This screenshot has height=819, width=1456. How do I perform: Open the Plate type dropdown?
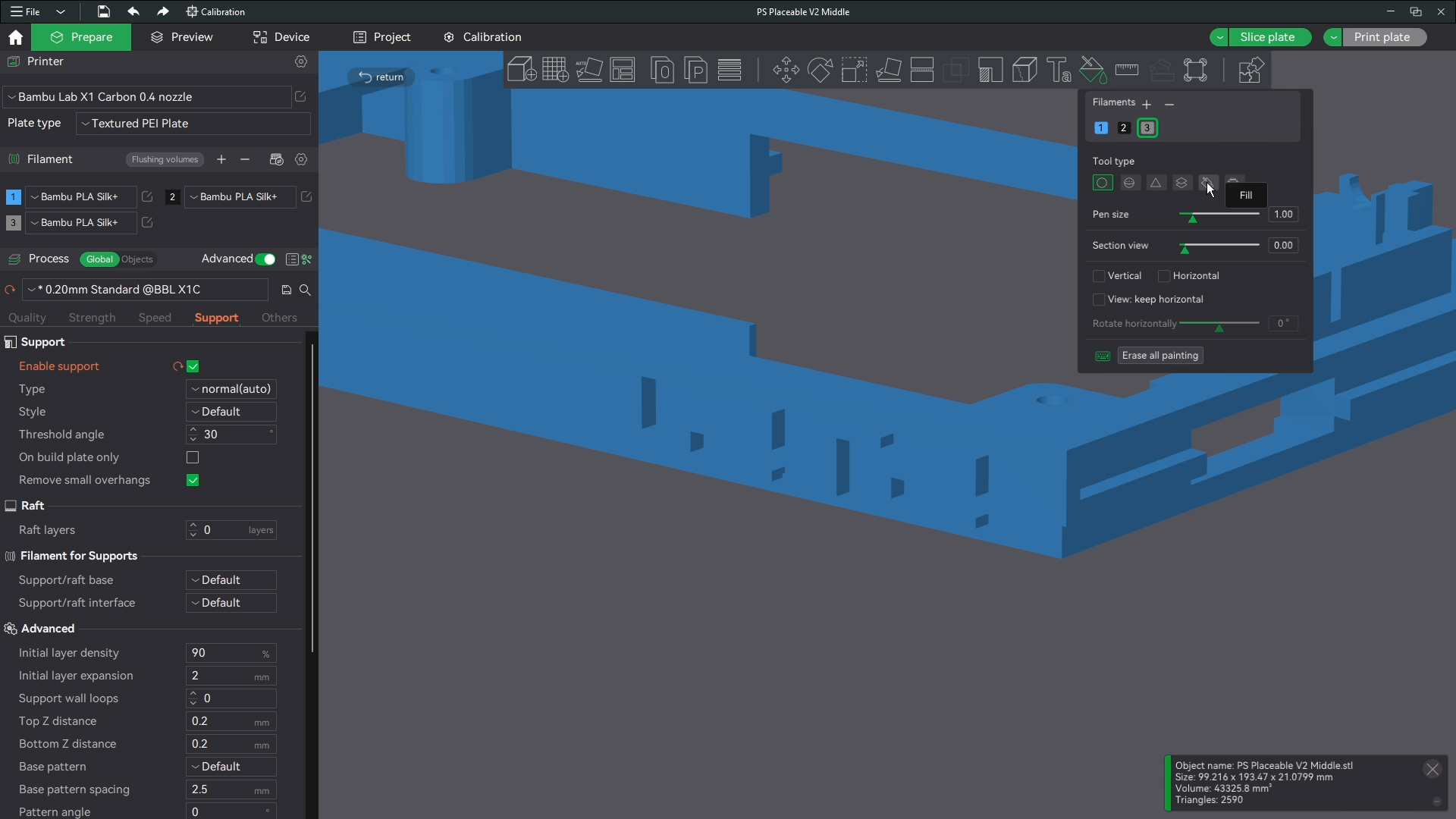193,124
